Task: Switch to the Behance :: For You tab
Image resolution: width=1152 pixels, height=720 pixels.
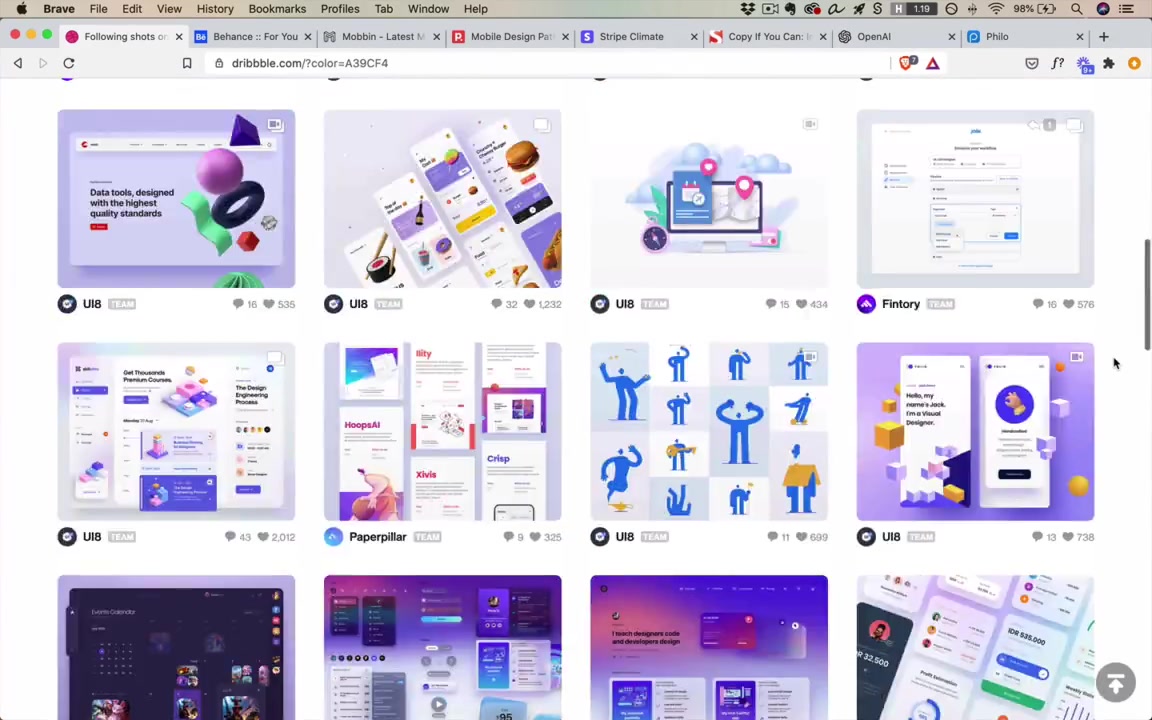Action: 252,37
